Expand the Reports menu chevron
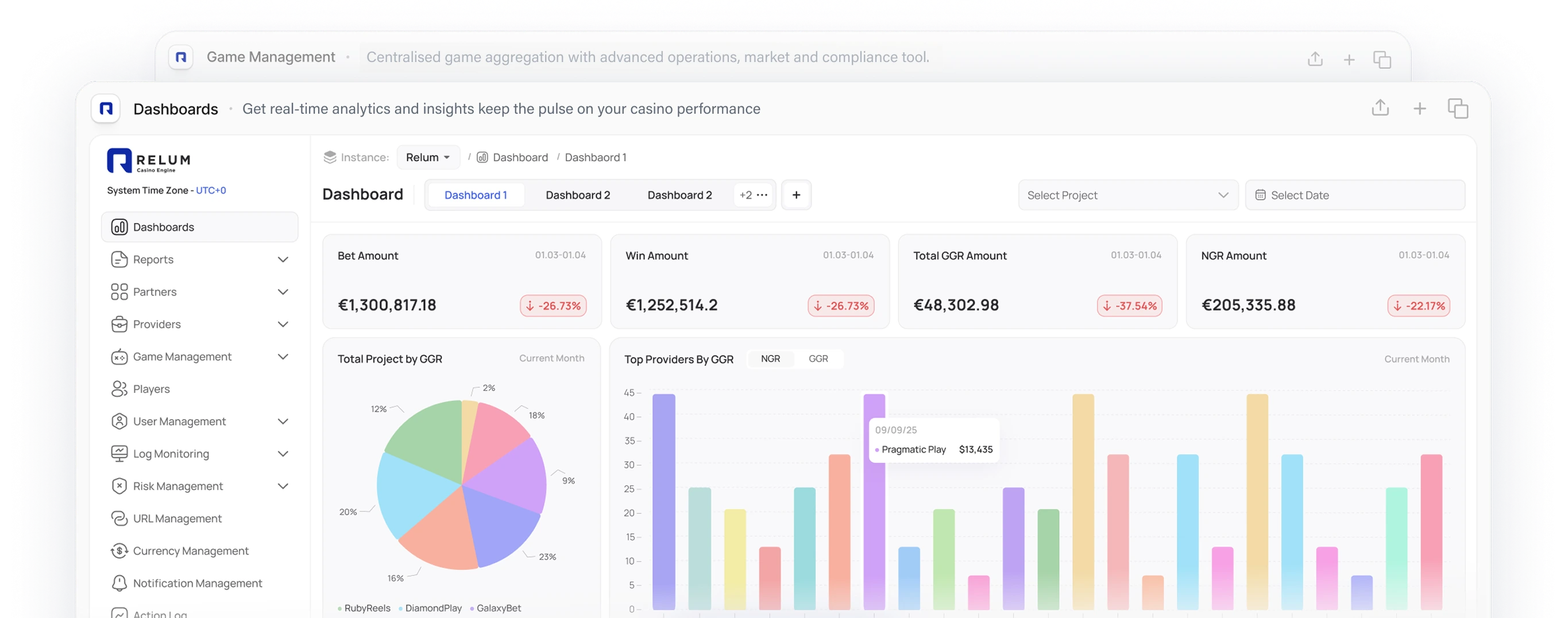 coord(283,260)
